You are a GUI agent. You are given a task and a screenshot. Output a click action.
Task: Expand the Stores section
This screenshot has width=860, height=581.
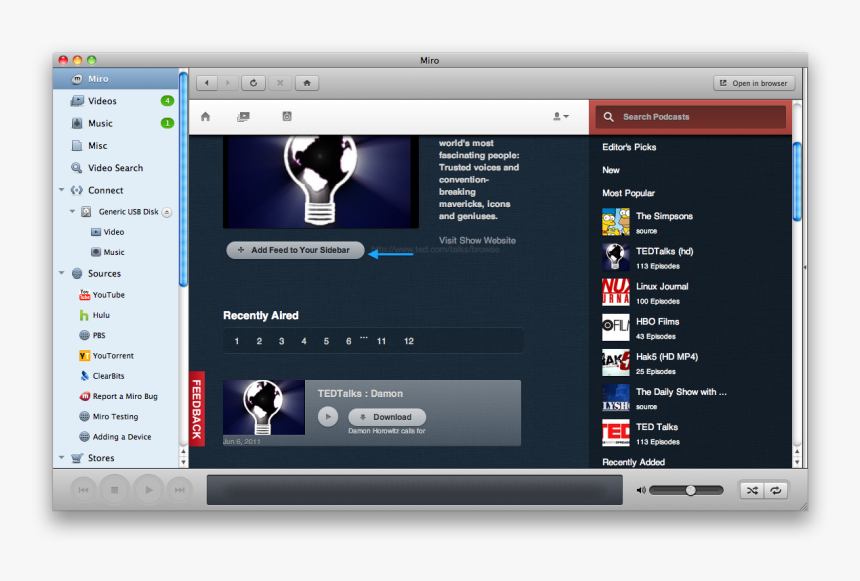tap(62, 457)
